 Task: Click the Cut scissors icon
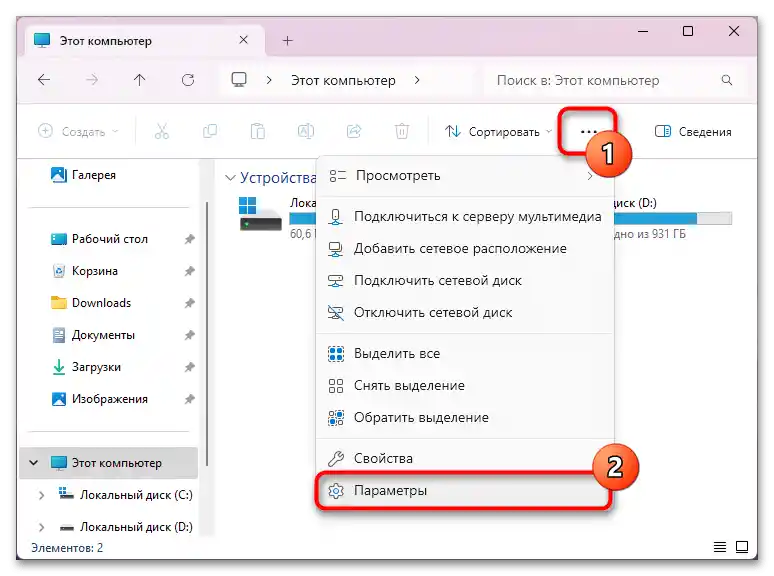coord(161,131)
